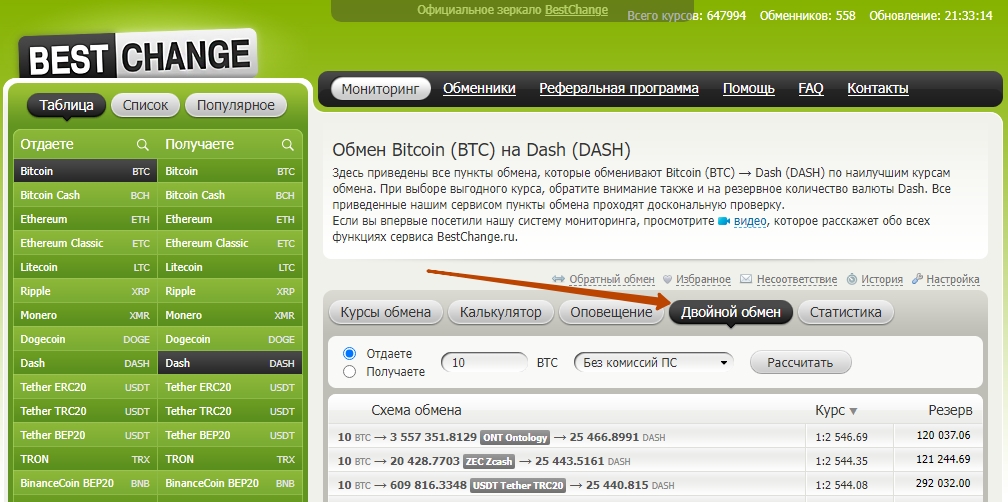Image resolution: width=1008 pixels, height=502 pixels.
Task: Switch to the Список view tab
Action: click(x=145, y=105)
